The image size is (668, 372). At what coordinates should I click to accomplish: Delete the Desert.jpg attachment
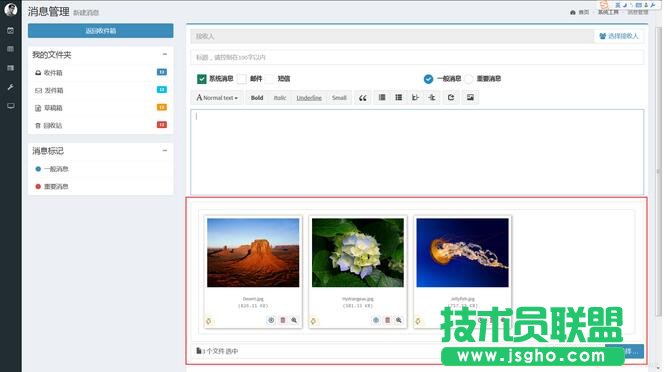tap(283, 320)
